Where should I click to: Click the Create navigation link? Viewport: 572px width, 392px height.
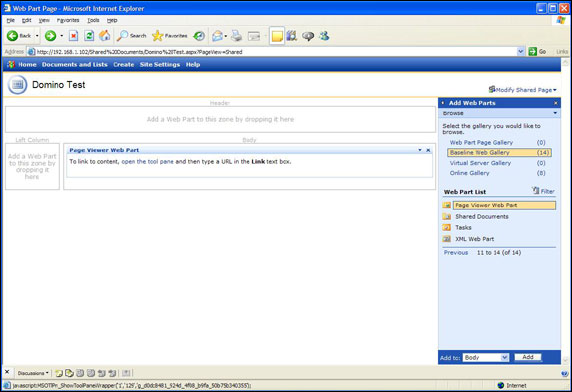pos(124,65)
